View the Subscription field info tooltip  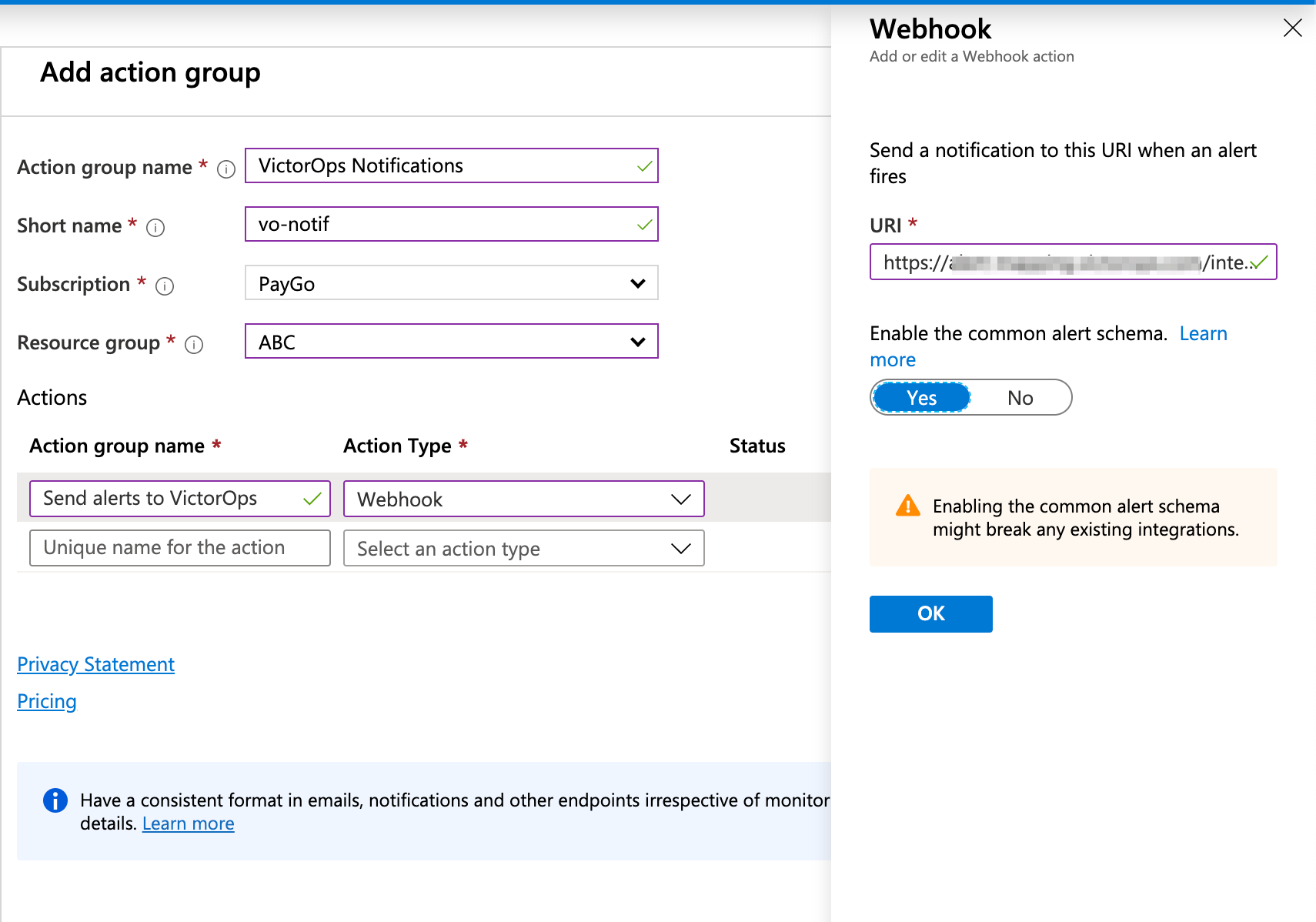pos(164,286)
